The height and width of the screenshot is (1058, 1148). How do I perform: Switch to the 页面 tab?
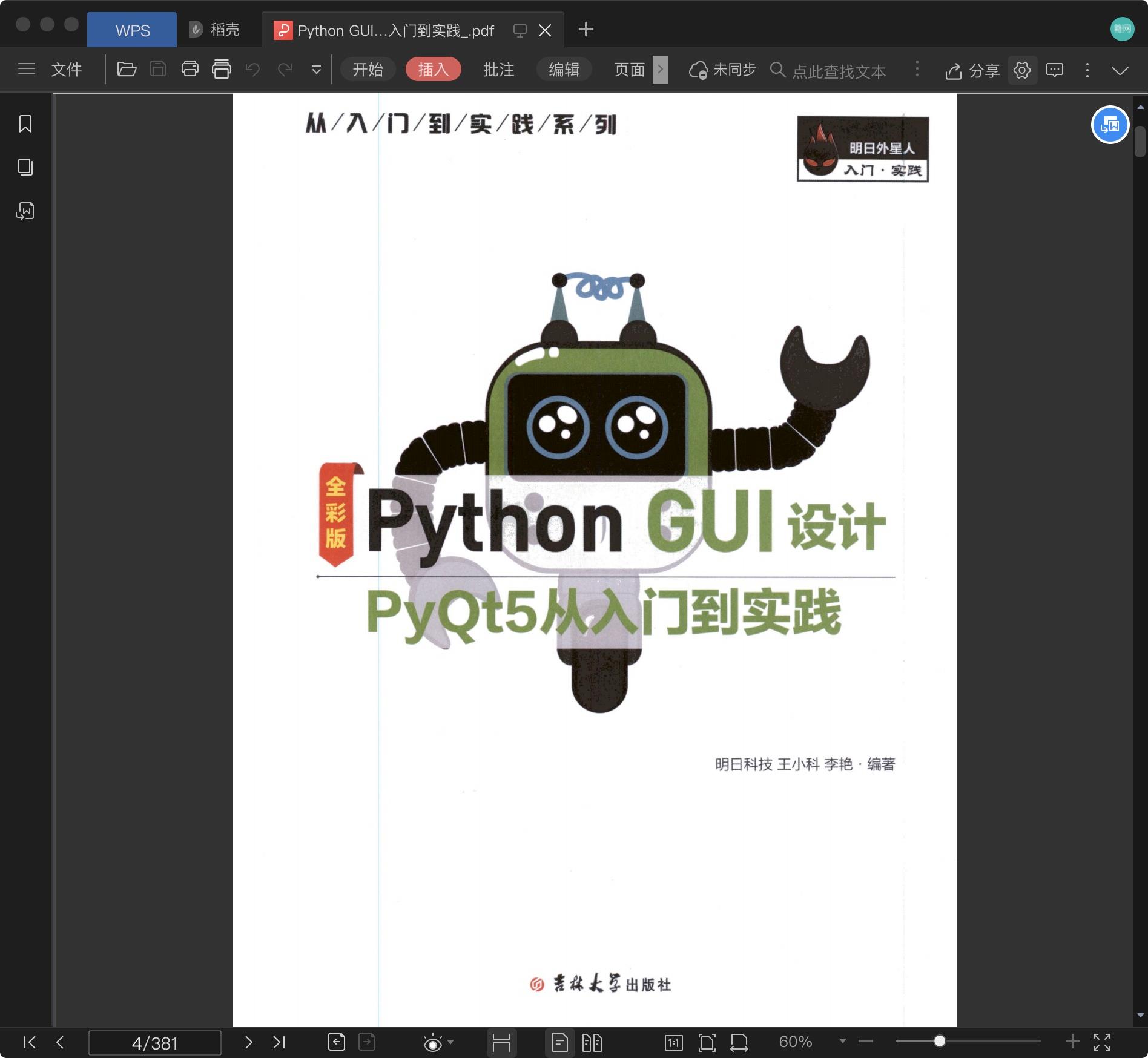tap(630, 70)
